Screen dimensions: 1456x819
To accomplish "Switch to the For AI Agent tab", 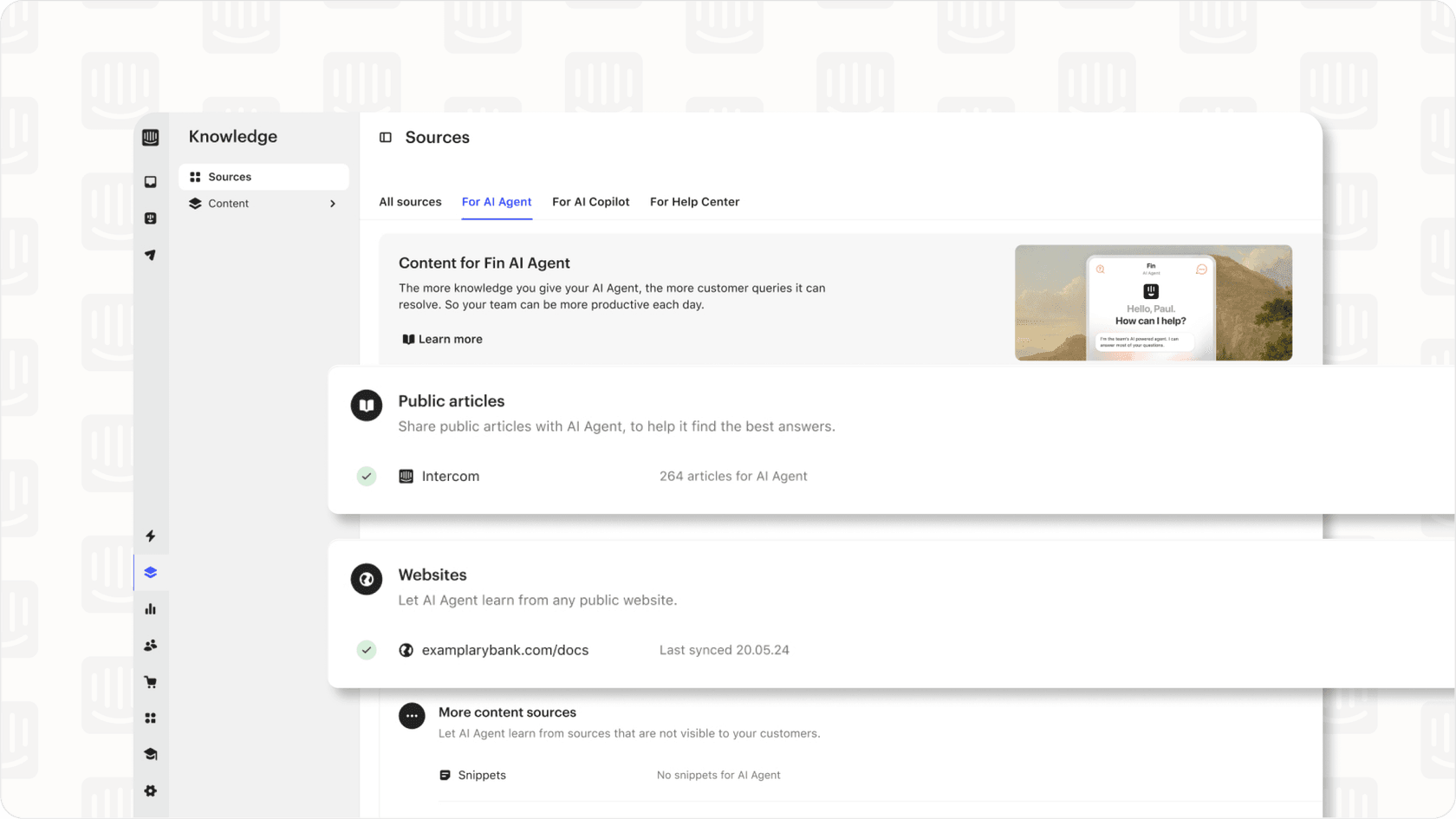I will 497,202.
